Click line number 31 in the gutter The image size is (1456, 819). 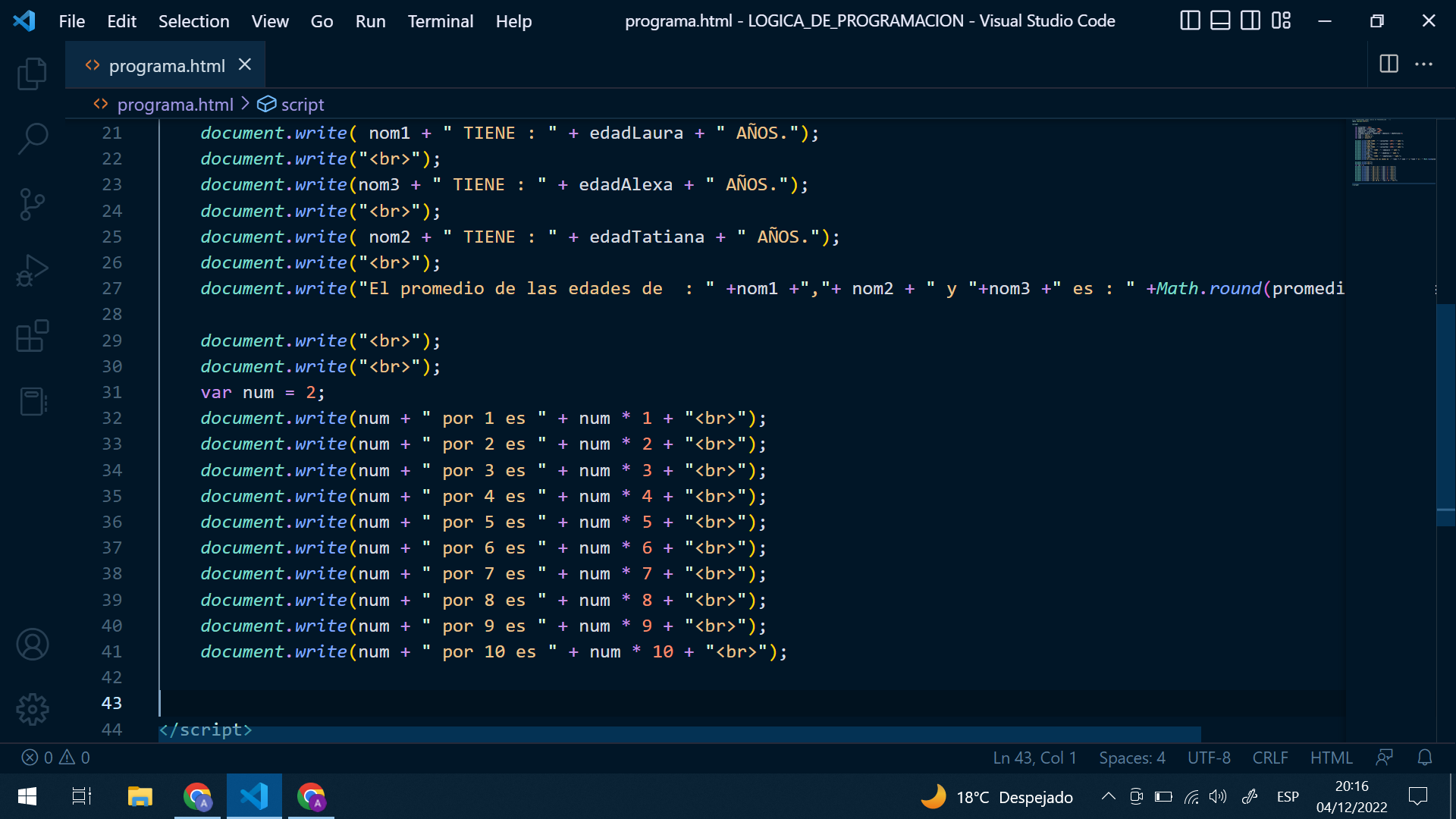coord(111,393)
